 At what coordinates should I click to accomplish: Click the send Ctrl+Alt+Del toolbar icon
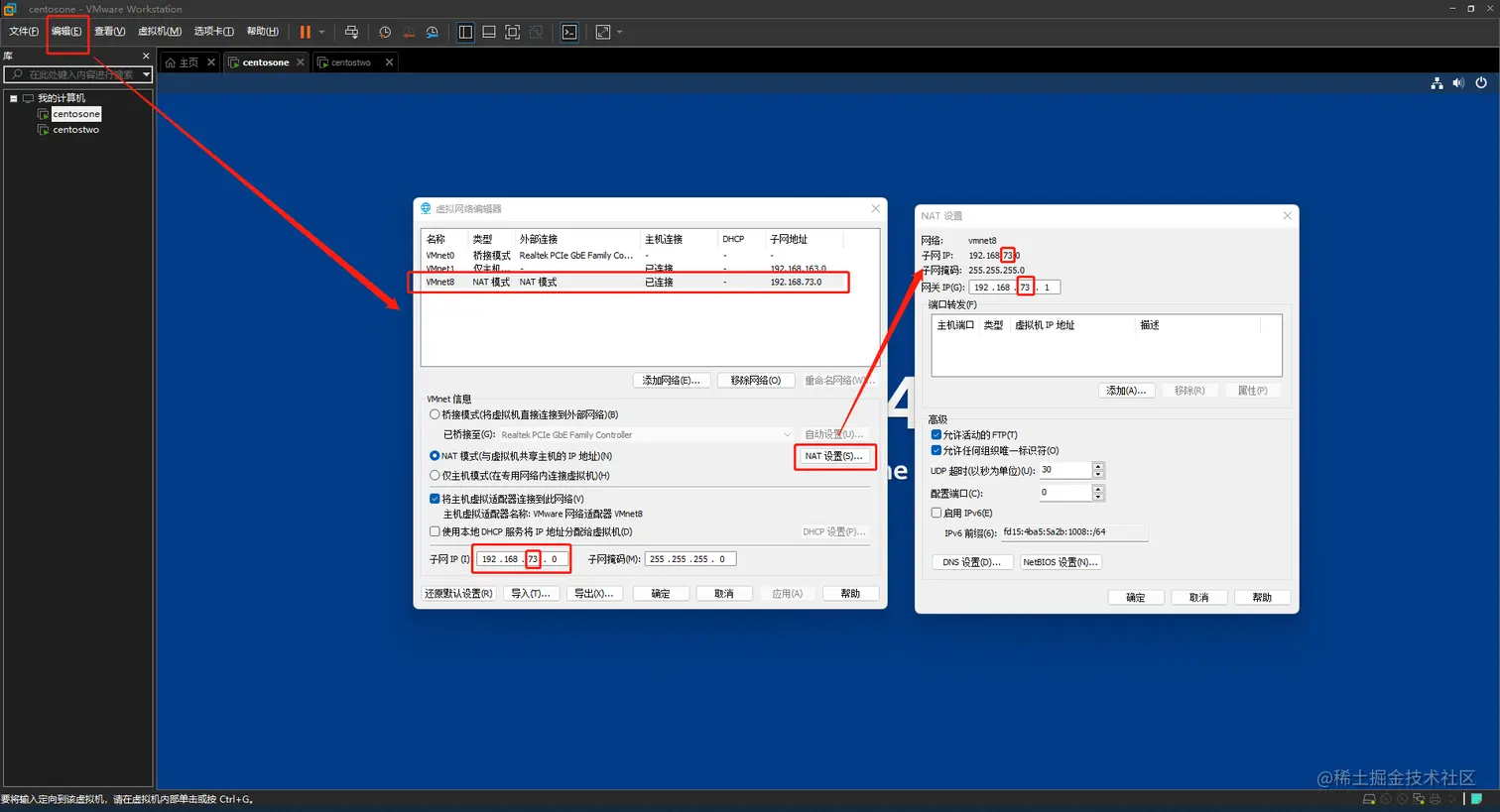pyautogui.click(x=351, y=32)
